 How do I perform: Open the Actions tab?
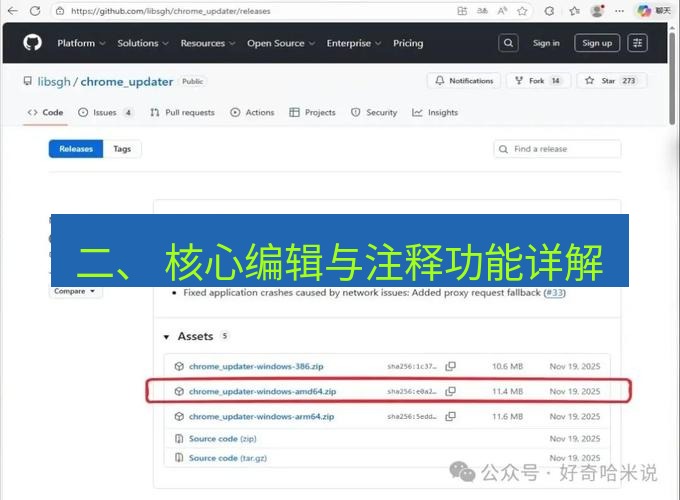point(252,112)
